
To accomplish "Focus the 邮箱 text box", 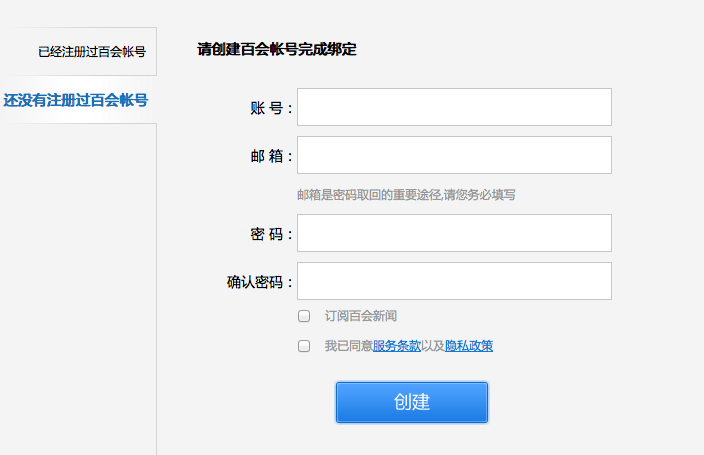I will pyautogui.click(x=454, y=155).
